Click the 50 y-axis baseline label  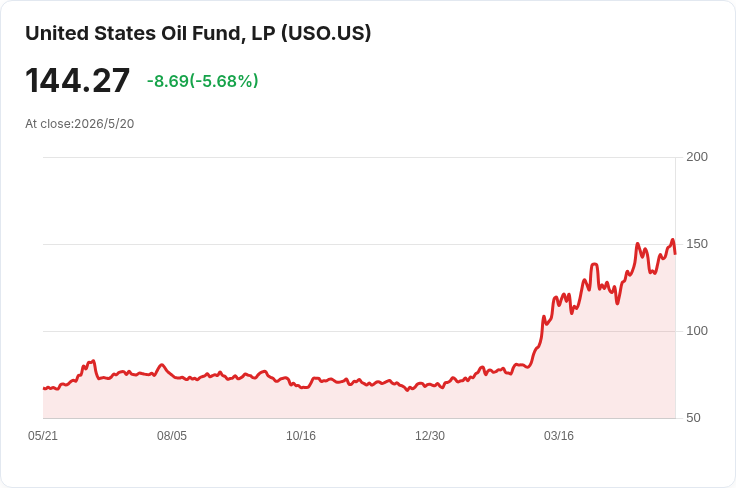(x=693, y=418)
